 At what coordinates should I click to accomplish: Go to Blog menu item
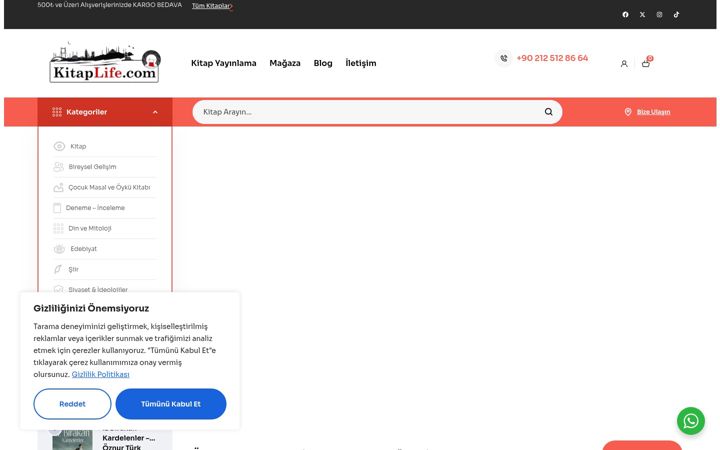pyautogui.click(x=323, y=63)
